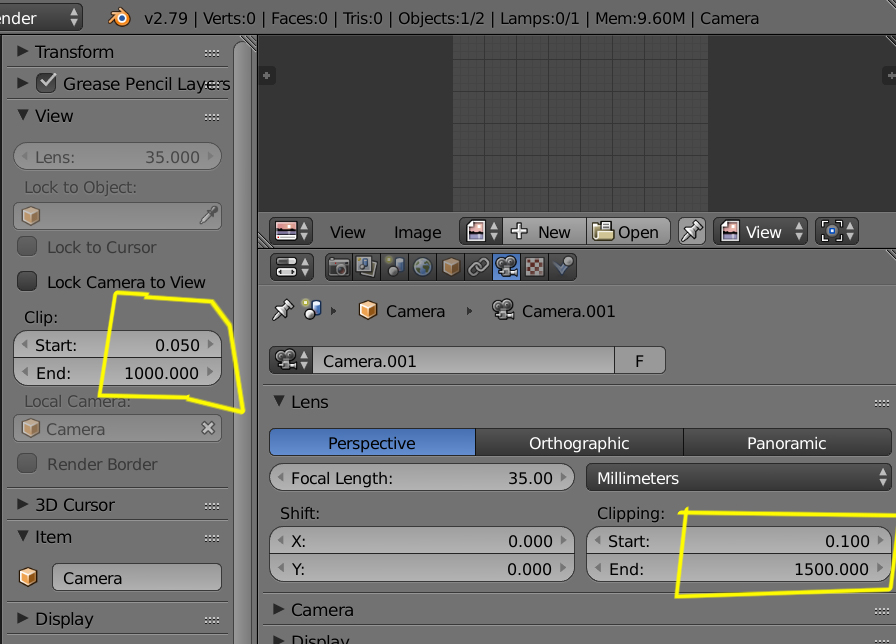The image size is (896, 644).
Task: Adjust the View Clip Start 0.050 field
Action: (117, 345)
